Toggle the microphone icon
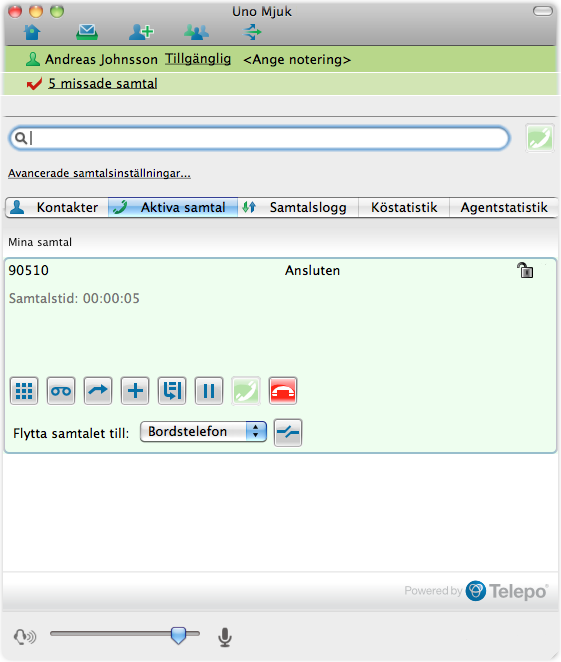 click(x=225, y=637)
